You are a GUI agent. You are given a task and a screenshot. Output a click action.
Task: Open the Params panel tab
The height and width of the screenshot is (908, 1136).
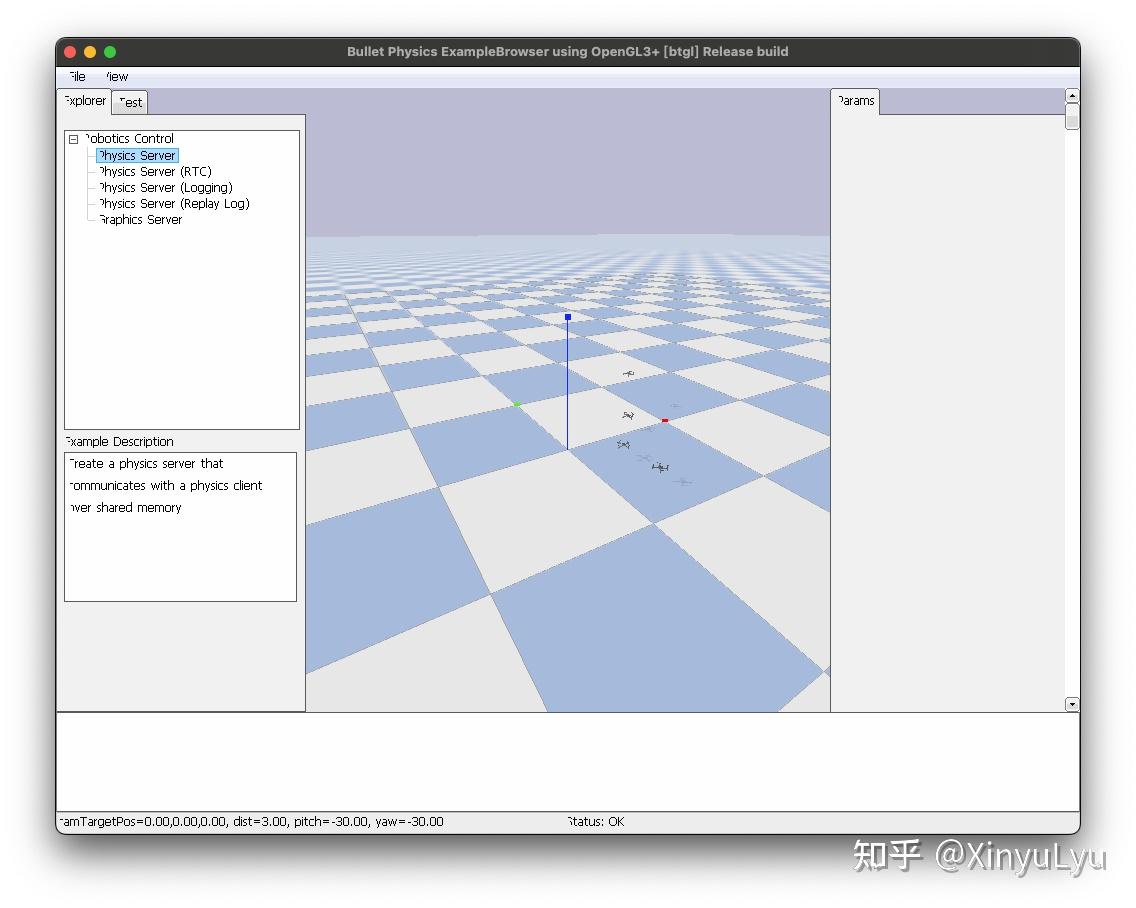(x=856, y=100)
